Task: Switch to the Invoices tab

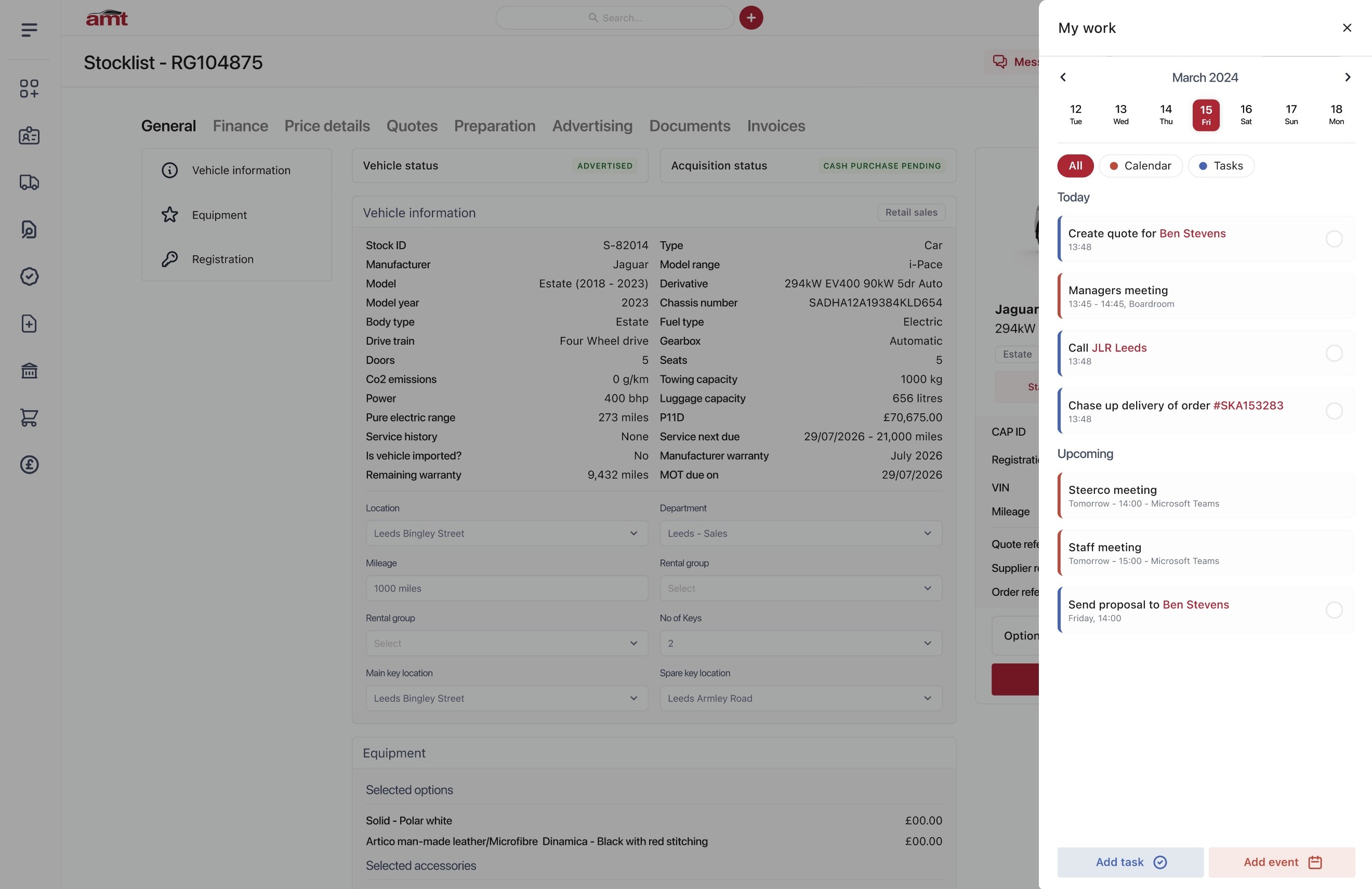Action: tap(776, 126)
